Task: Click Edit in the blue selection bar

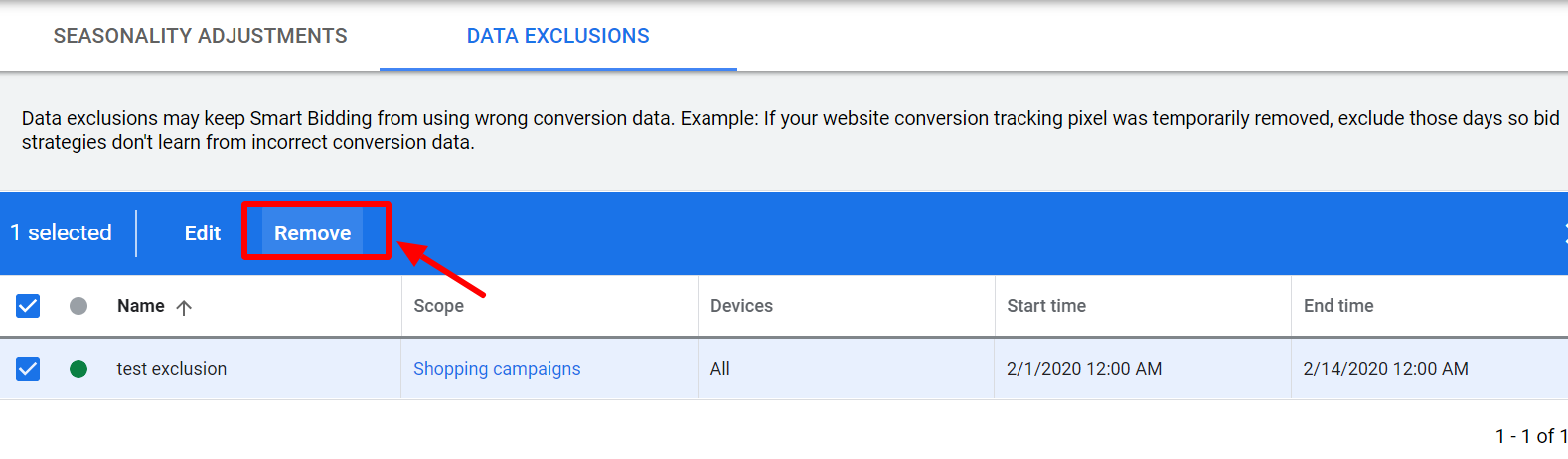Action: pos(203,233)
